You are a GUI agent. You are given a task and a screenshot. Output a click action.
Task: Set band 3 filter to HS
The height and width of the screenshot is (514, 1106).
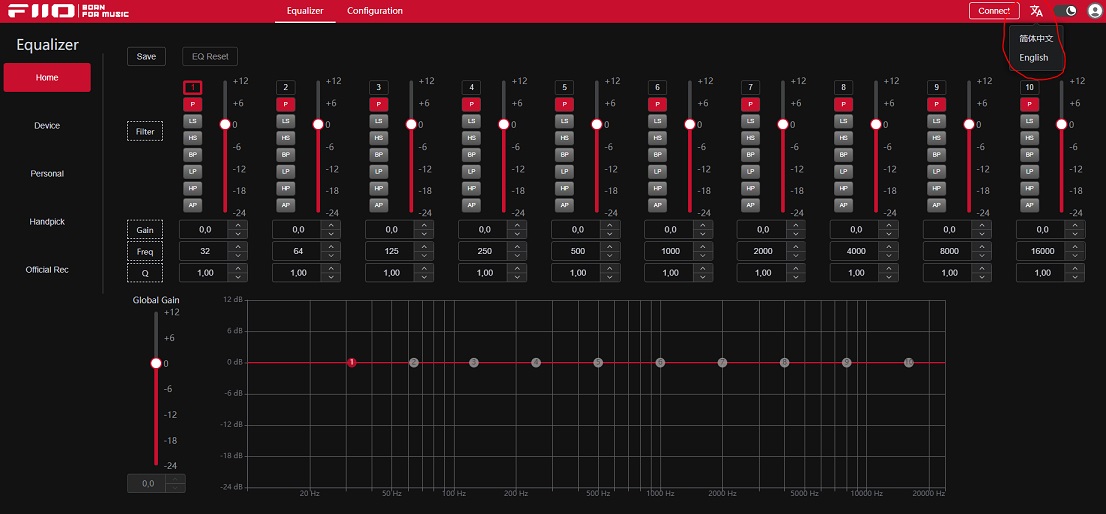(x=379, y=137)
